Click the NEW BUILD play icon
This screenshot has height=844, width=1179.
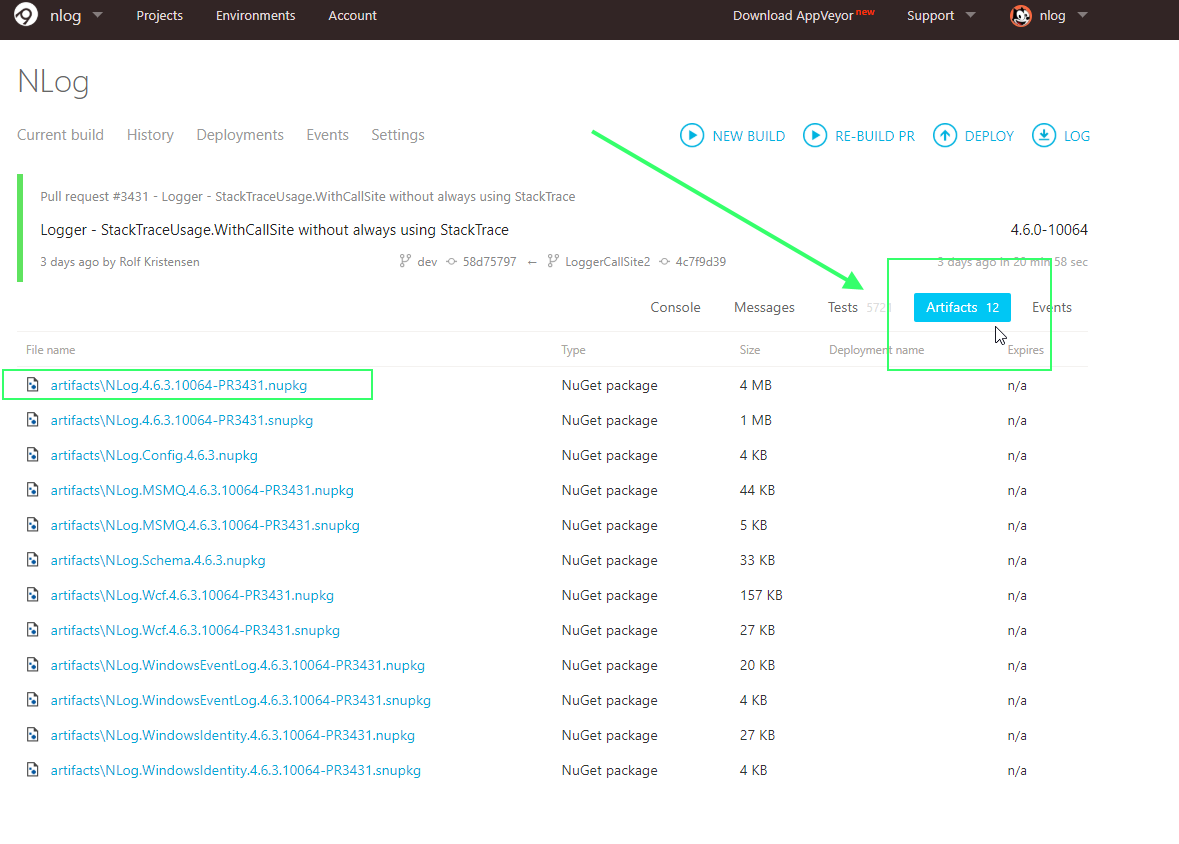coord(692,135)
